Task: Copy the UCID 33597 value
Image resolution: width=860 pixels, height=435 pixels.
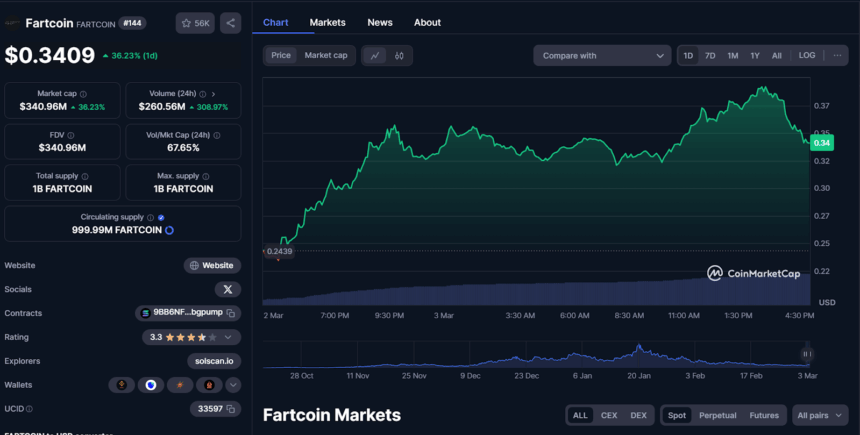Action: click(x=231, y=409)
